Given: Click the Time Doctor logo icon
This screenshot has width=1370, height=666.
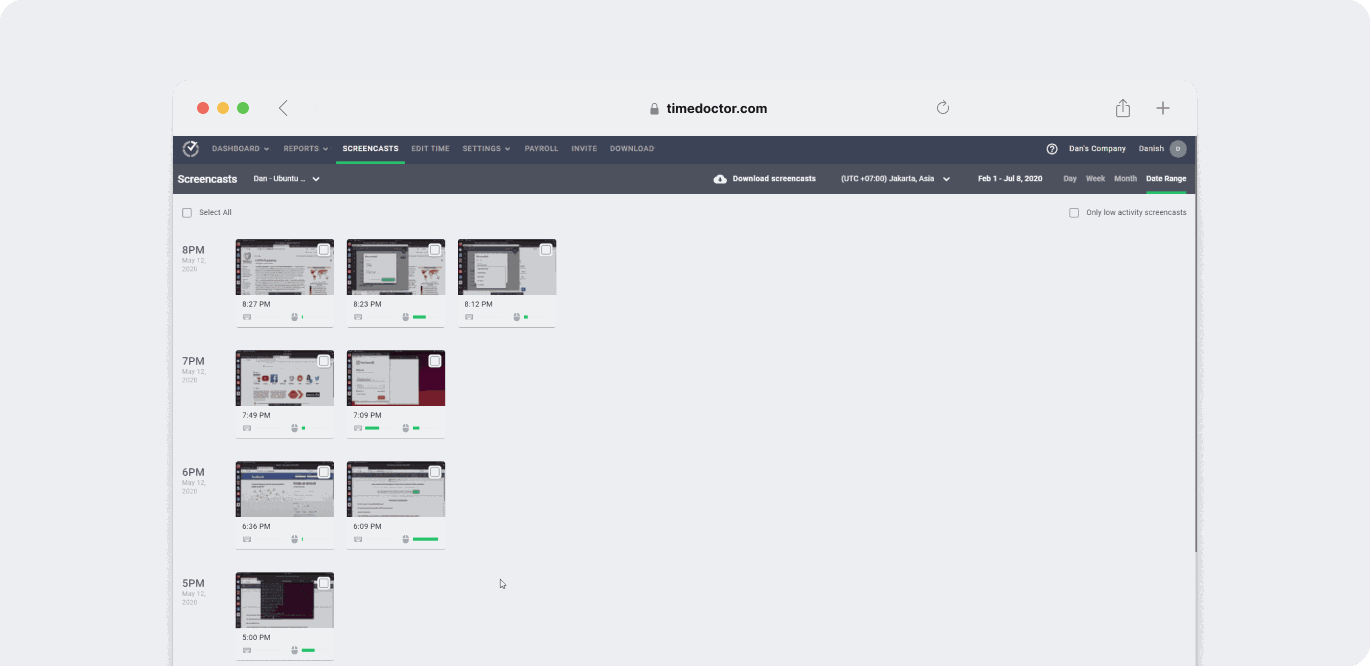Looking at the screenshot, I should click(x=190, y=148).
